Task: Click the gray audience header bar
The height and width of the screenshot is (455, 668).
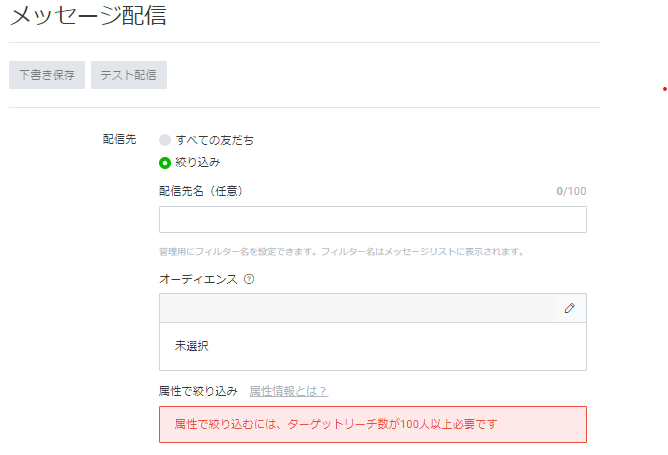Action: pos(357,308)
